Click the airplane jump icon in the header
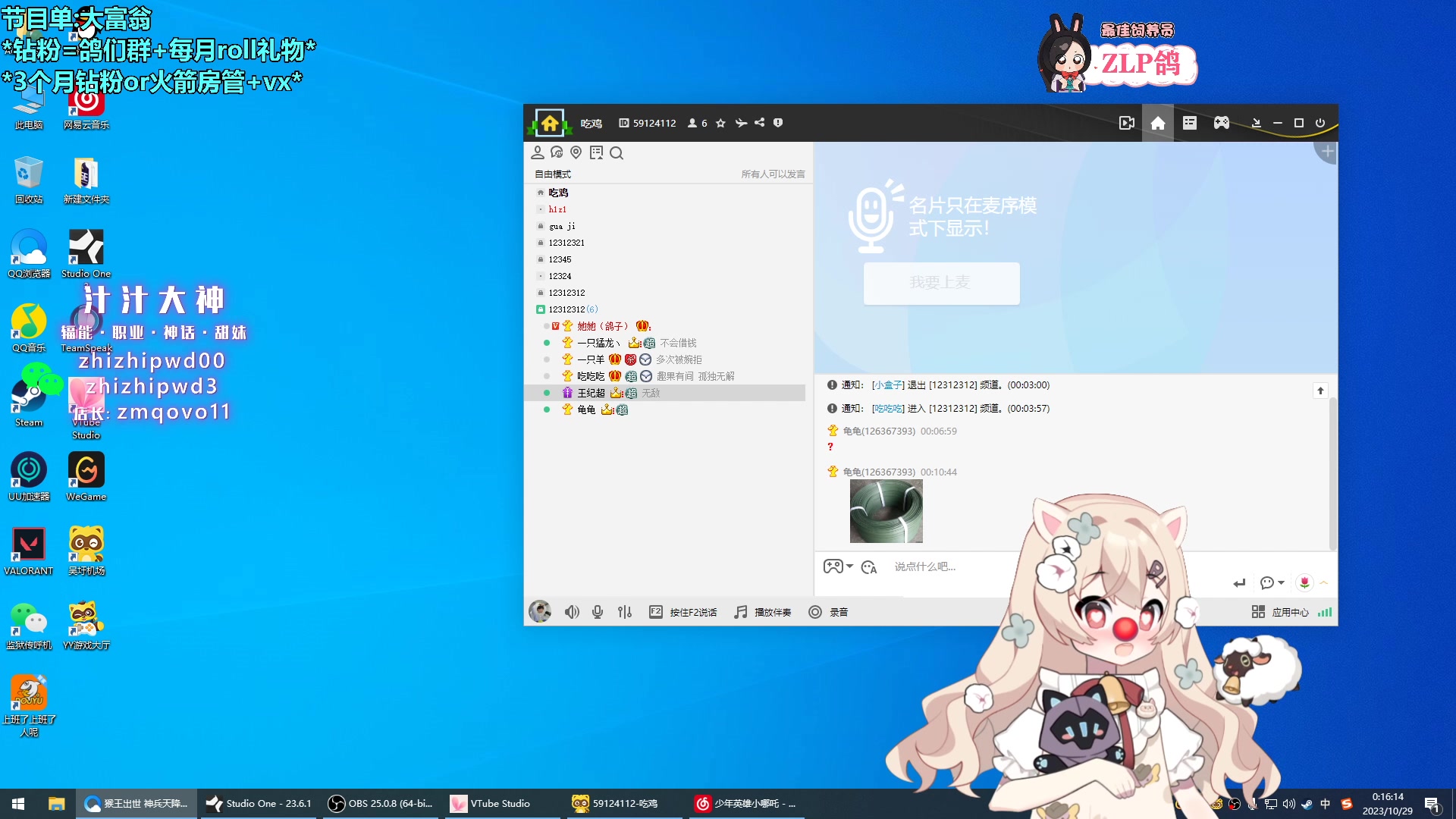Screen dimensions: 1456x819 741,123
